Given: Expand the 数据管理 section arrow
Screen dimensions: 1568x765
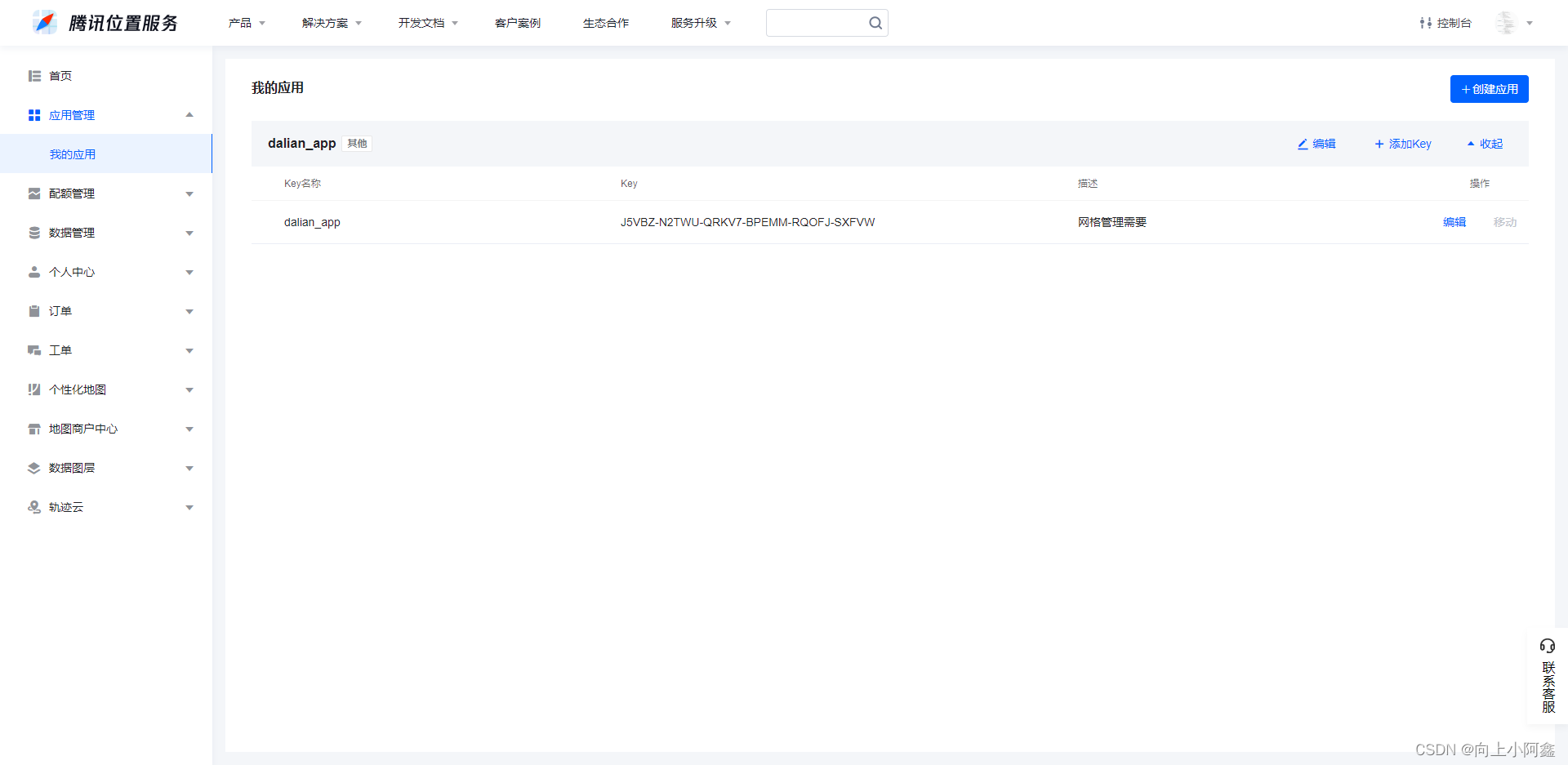Looking at the screenshot, I should coord(189,233).
